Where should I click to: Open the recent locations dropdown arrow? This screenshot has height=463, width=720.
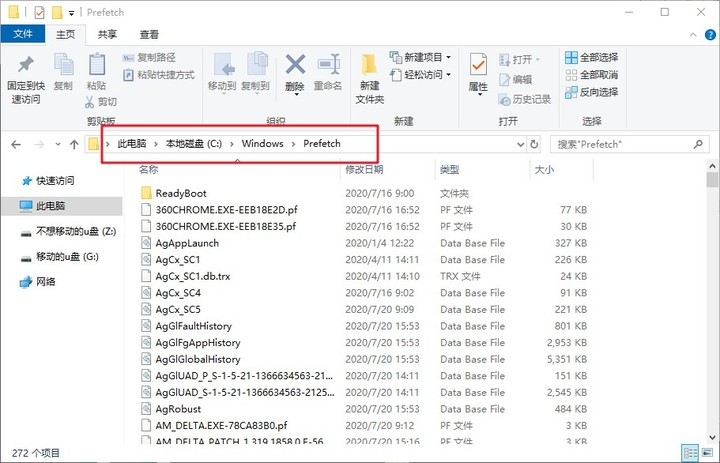[x=58, y=144]
